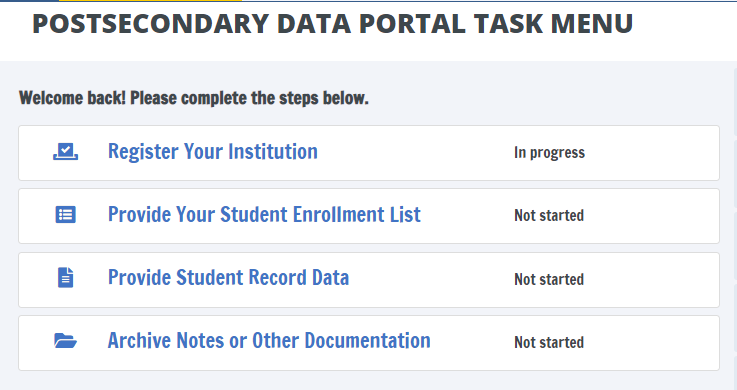Open Archive Notes or Other Documentation

(x=269, y=341)
